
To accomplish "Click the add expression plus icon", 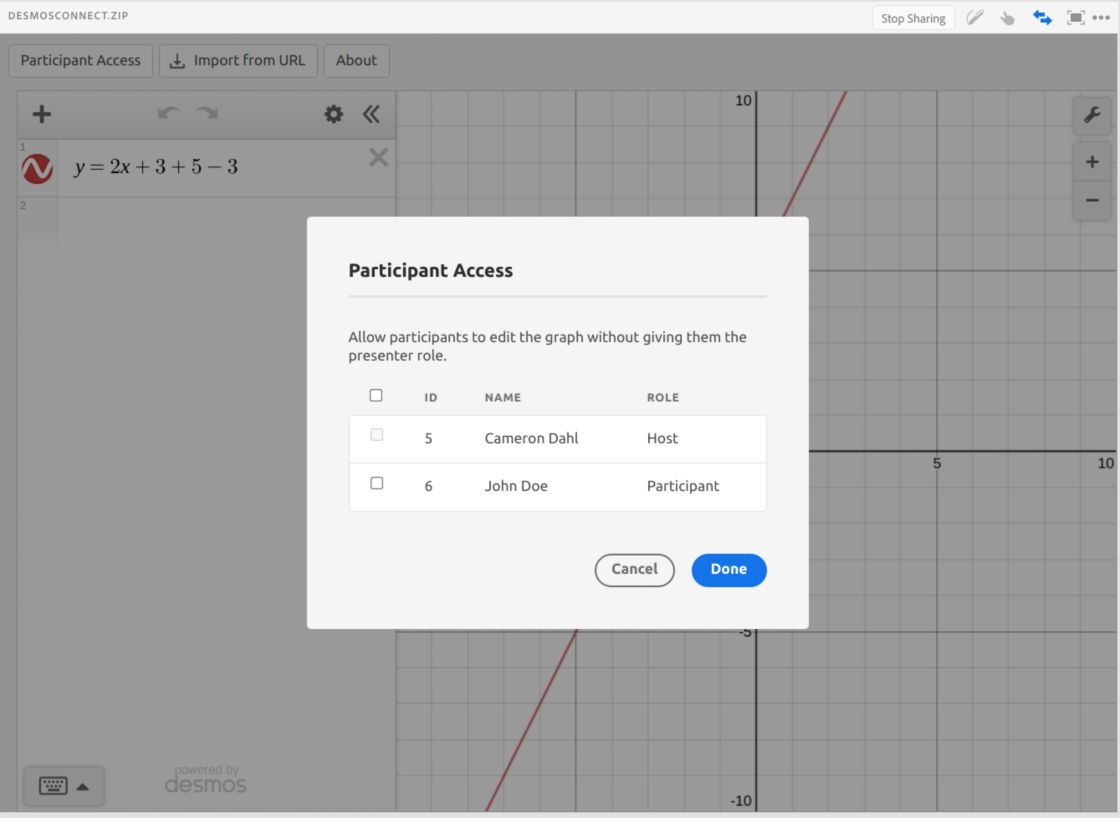I will pos(41,114).
